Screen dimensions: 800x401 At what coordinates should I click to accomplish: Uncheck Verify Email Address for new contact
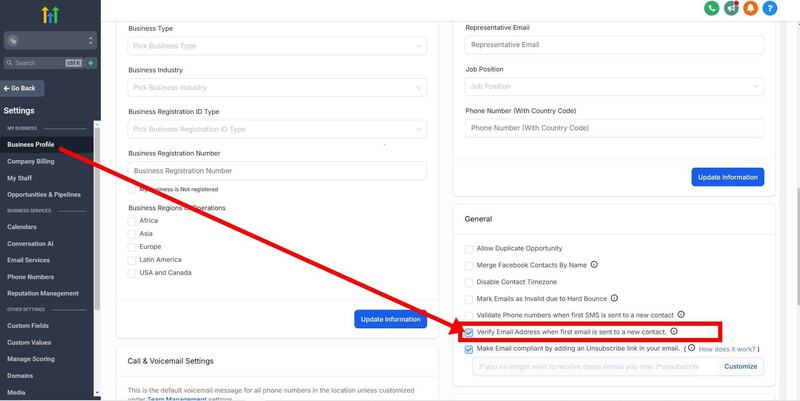pyautogui.click(x=468, y=333)
